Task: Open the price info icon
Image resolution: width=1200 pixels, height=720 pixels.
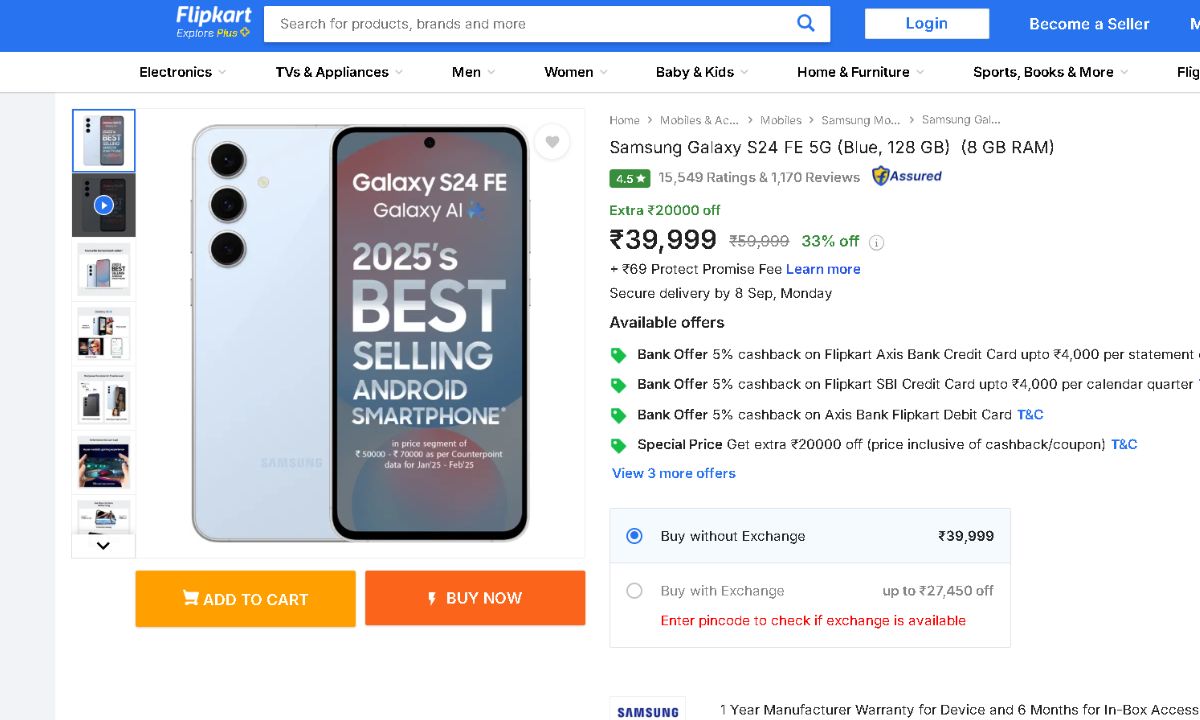Action: pyautogui.click(x=877, y=242)
